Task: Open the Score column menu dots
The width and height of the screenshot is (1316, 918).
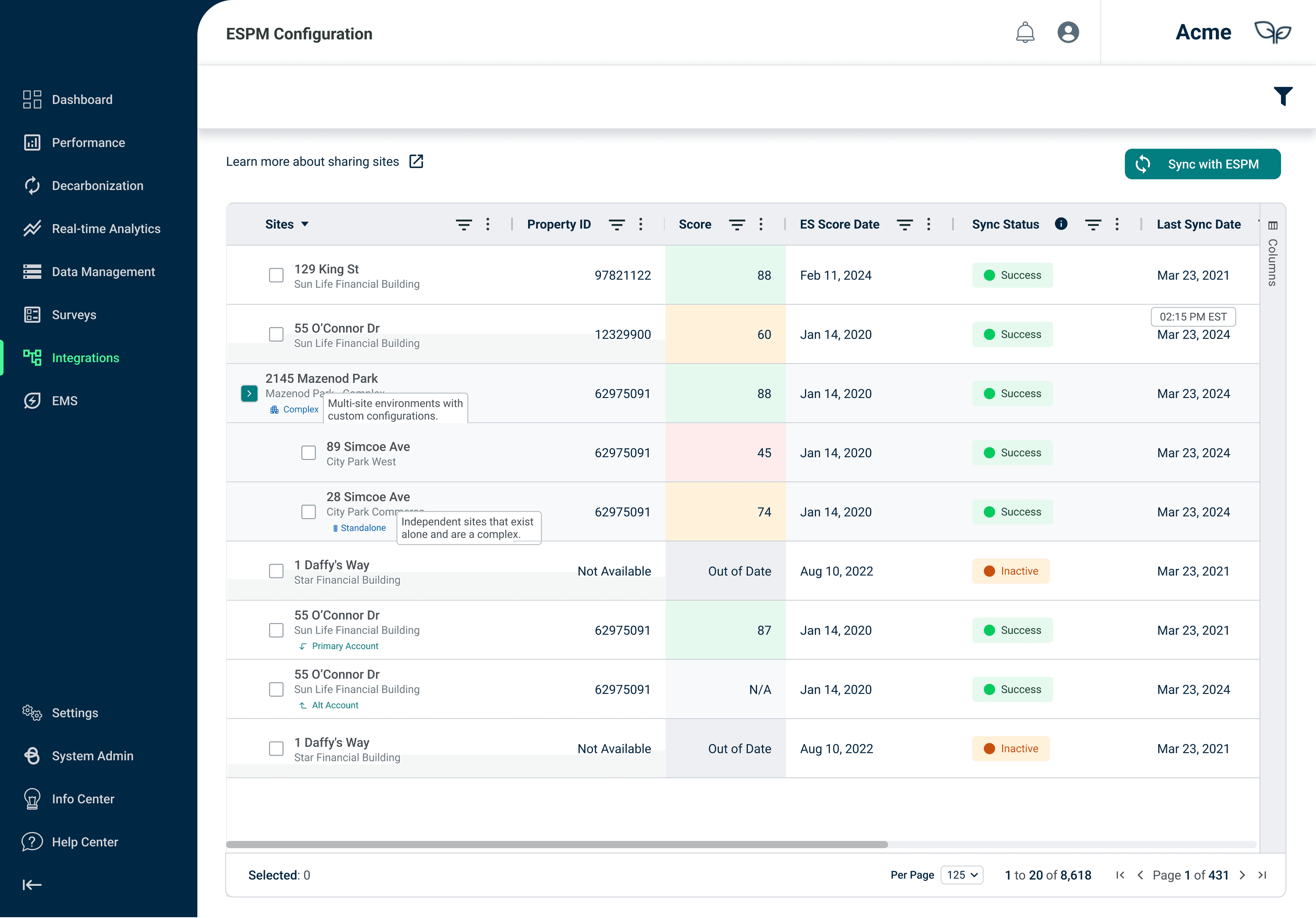Action: tap(761, 225)
